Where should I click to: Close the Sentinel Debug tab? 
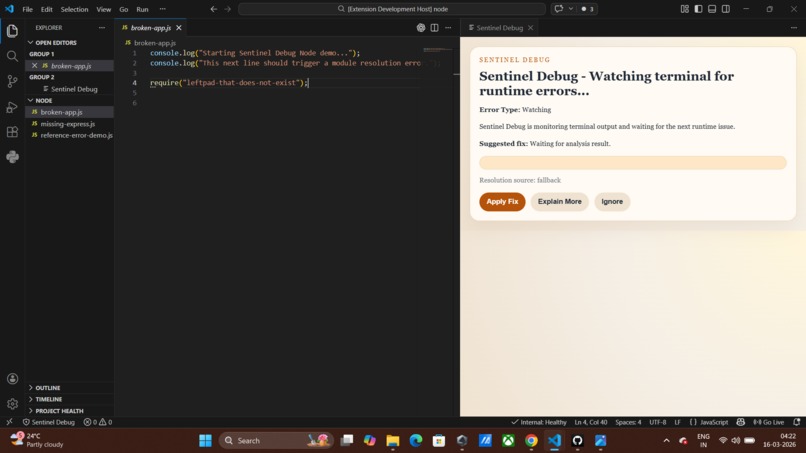(530, 28)
